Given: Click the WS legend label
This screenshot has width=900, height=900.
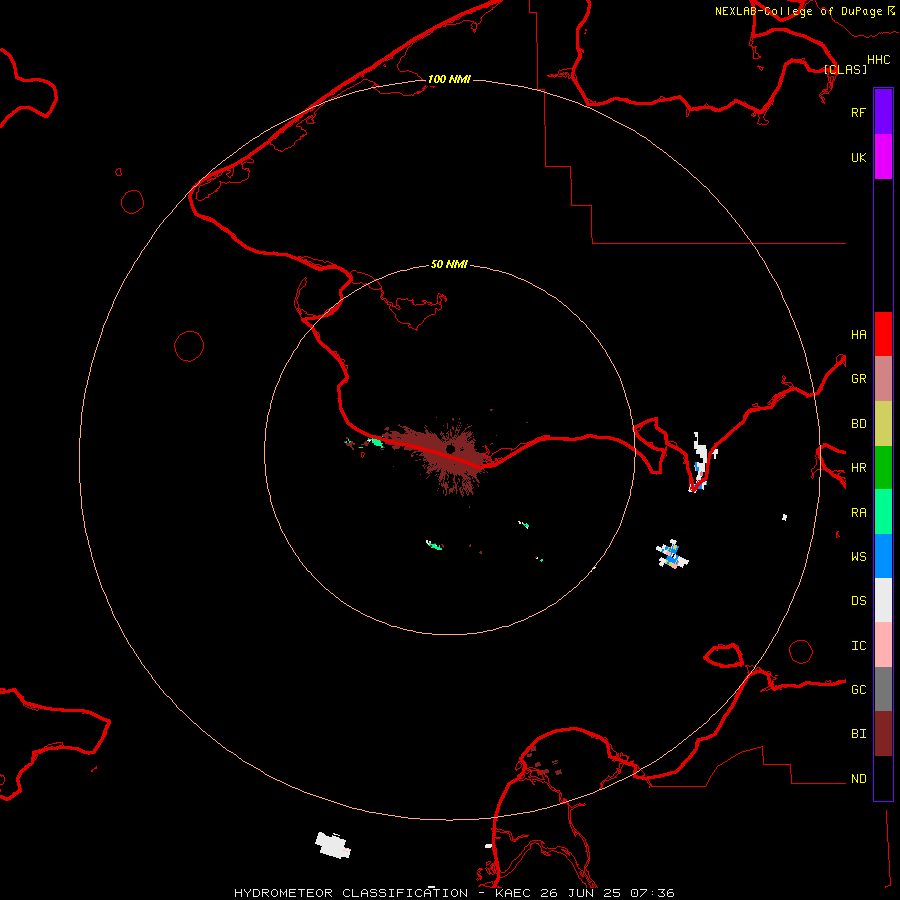Looking at the screenshot, I should [858, 557].
